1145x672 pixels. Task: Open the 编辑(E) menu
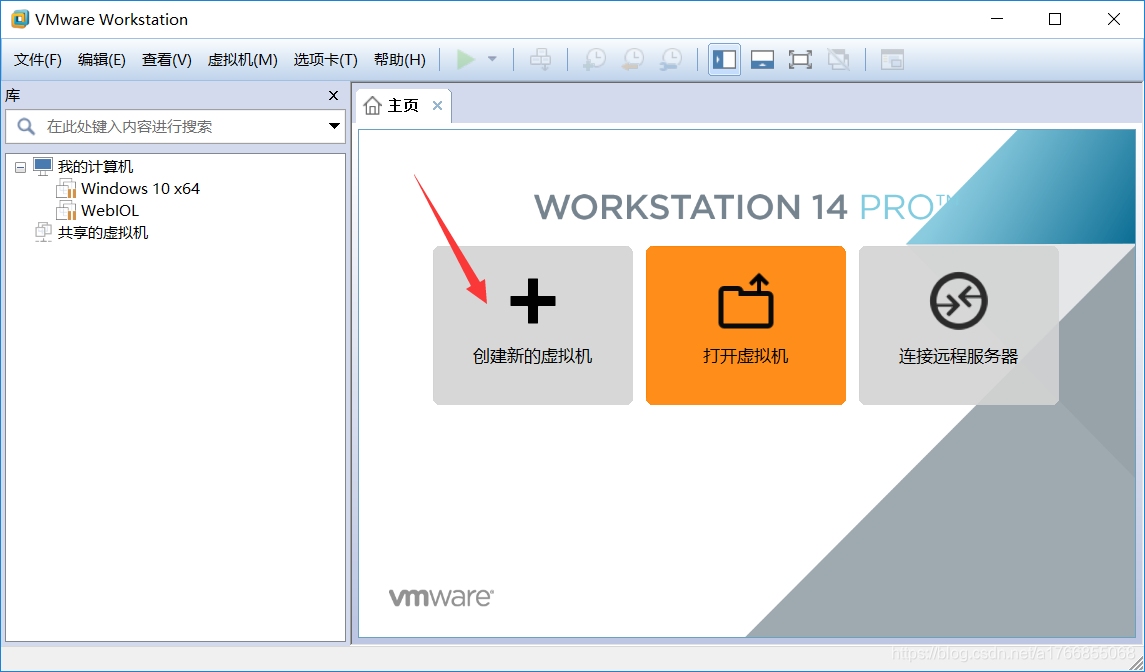pyautogui.click(x=102, y=60)
